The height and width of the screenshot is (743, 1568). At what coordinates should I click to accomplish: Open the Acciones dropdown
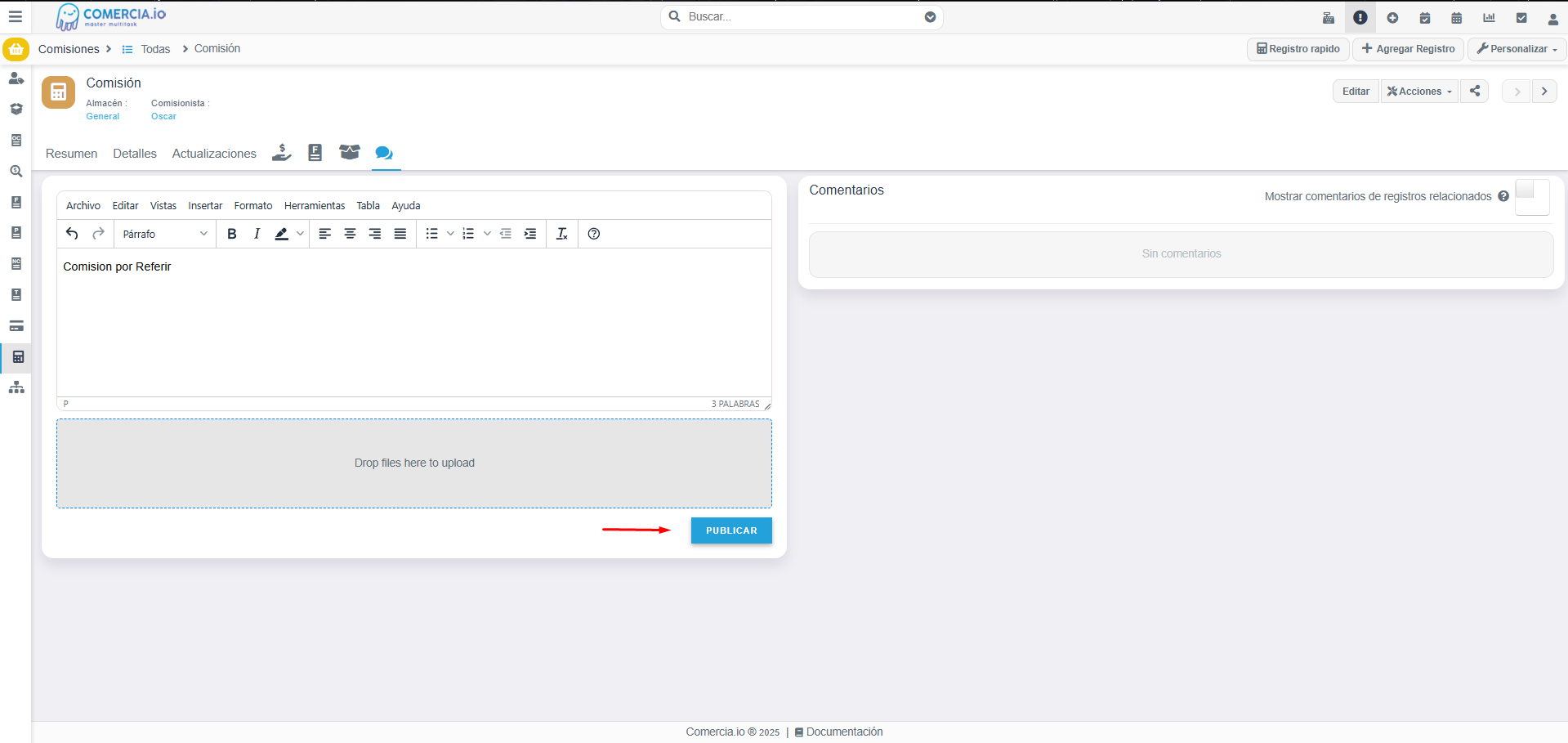(x=1419, y=91)
